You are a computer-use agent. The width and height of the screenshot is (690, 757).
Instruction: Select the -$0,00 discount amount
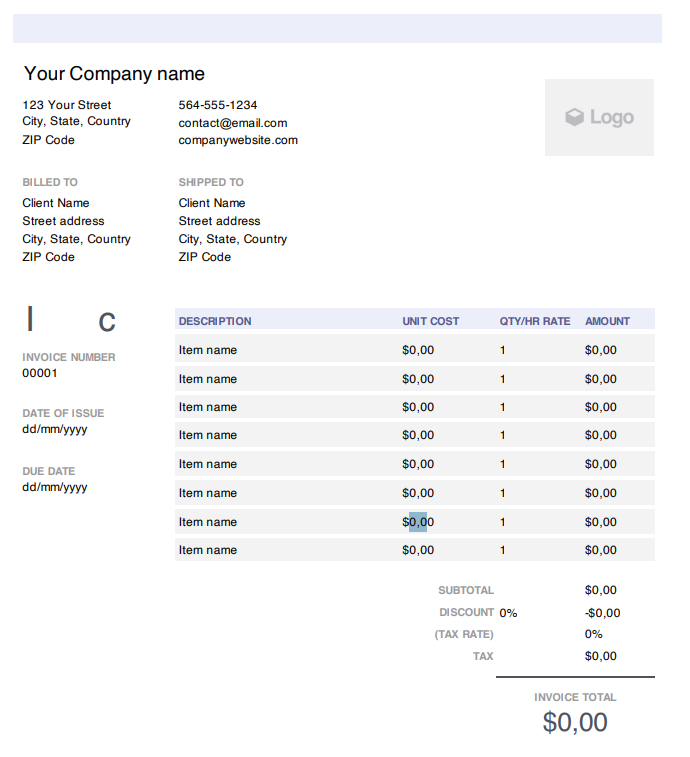(x=603, y=613)
